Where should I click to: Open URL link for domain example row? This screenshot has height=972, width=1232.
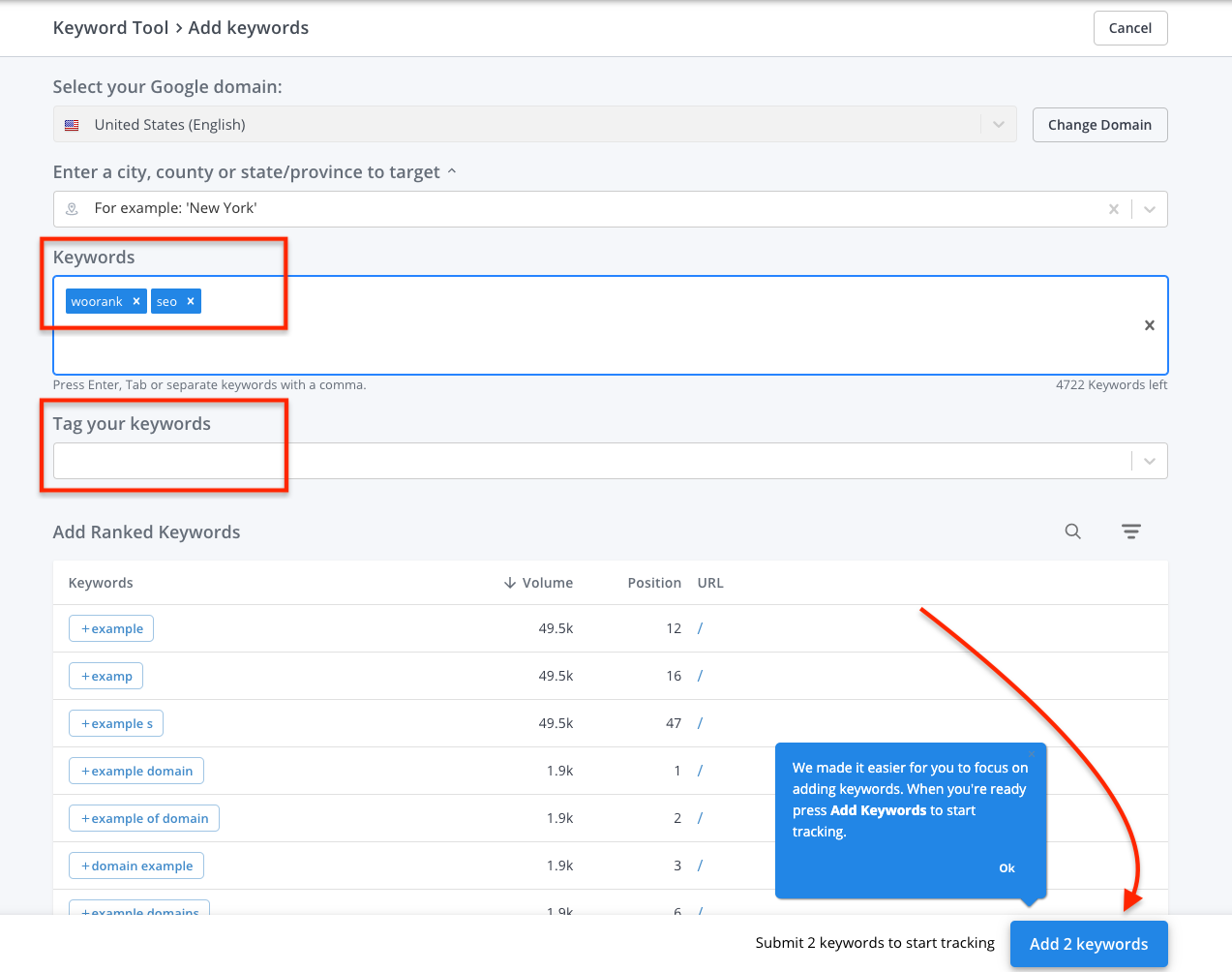point(700,866)
